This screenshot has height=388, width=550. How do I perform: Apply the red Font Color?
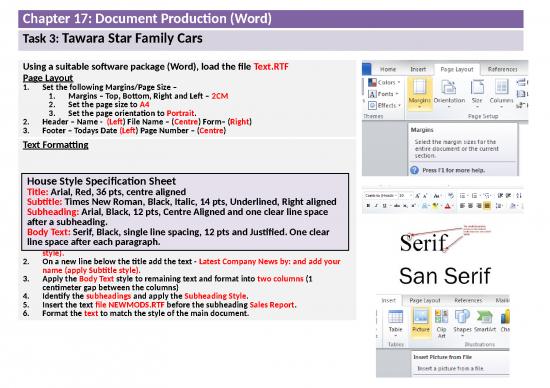448,206
